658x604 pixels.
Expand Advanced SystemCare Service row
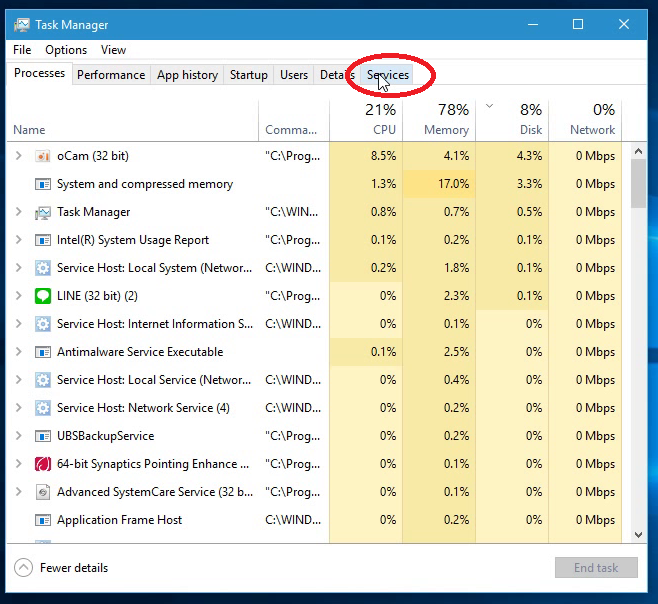[x=18, y=492]
